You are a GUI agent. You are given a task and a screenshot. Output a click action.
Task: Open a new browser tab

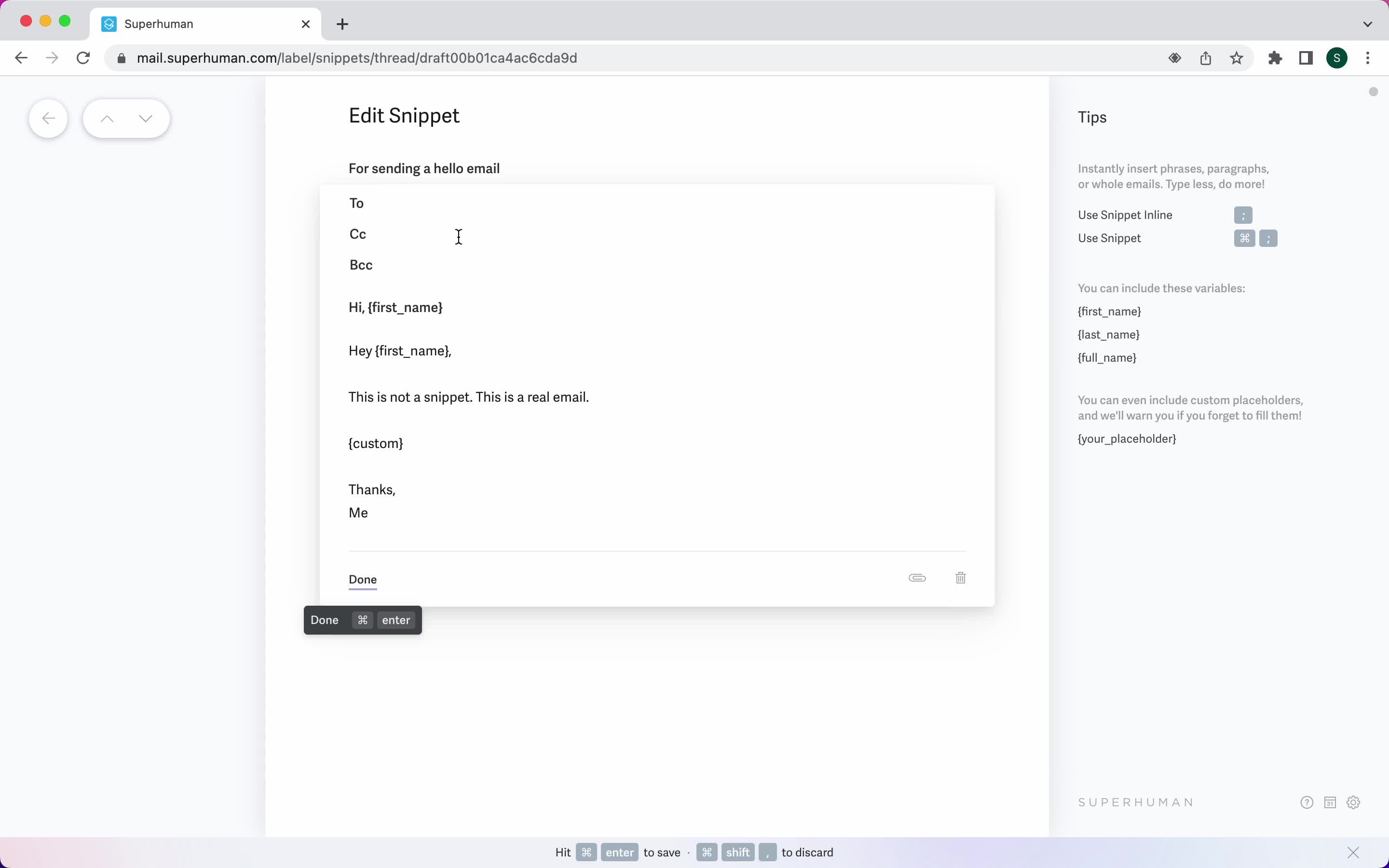pyautogui.click(x=342, y=24)
